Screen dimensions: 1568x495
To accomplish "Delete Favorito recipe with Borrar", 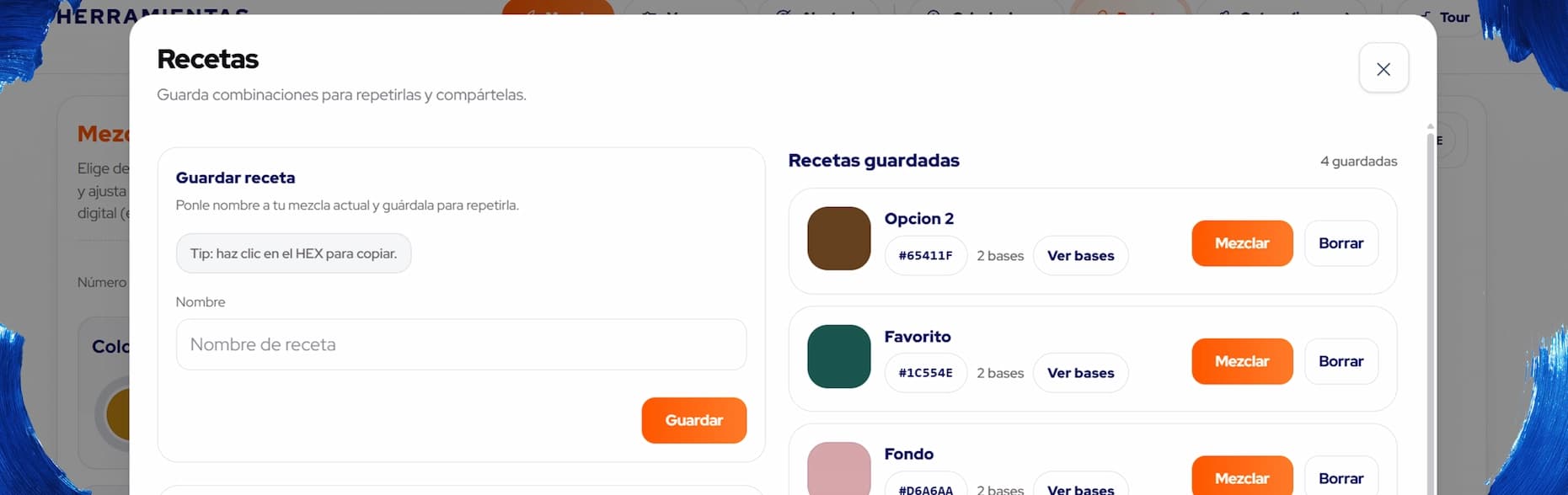I will (x=1341, y=361).
